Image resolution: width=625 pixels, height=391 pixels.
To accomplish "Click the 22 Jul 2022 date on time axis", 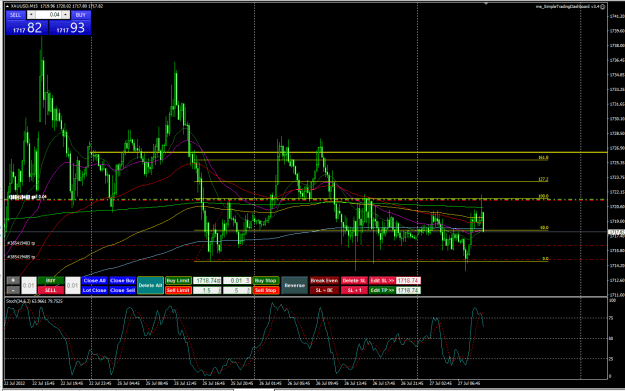I will [x=14, y=383].
